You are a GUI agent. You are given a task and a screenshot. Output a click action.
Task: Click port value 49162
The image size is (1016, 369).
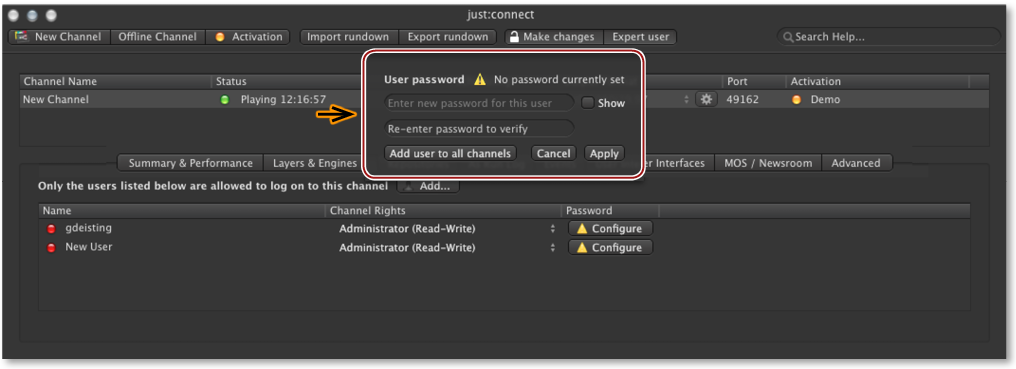click(743, 100)
